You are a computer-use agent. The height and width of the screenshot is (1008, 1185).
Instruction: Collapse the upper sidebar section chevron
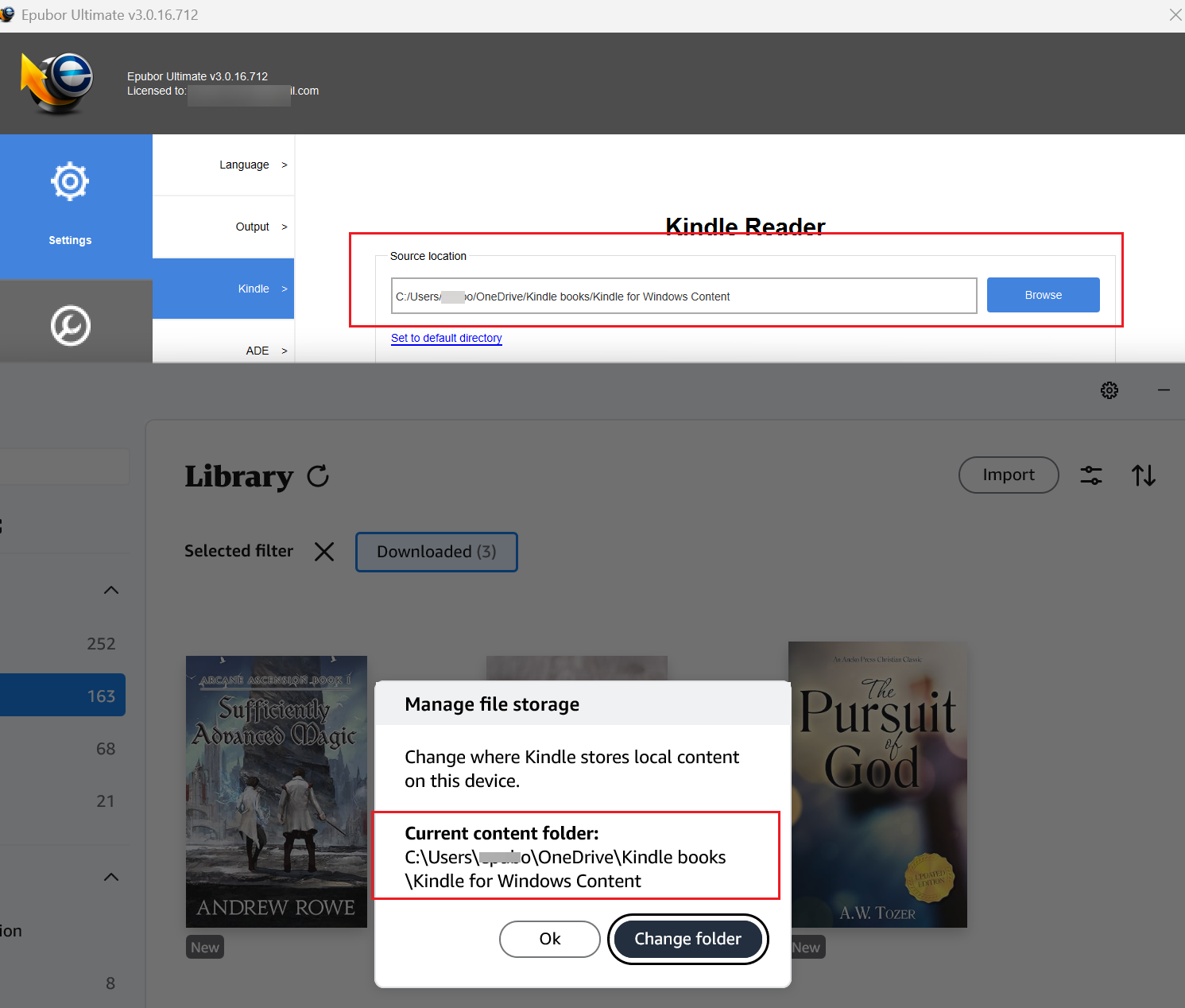tap(111, 590)
